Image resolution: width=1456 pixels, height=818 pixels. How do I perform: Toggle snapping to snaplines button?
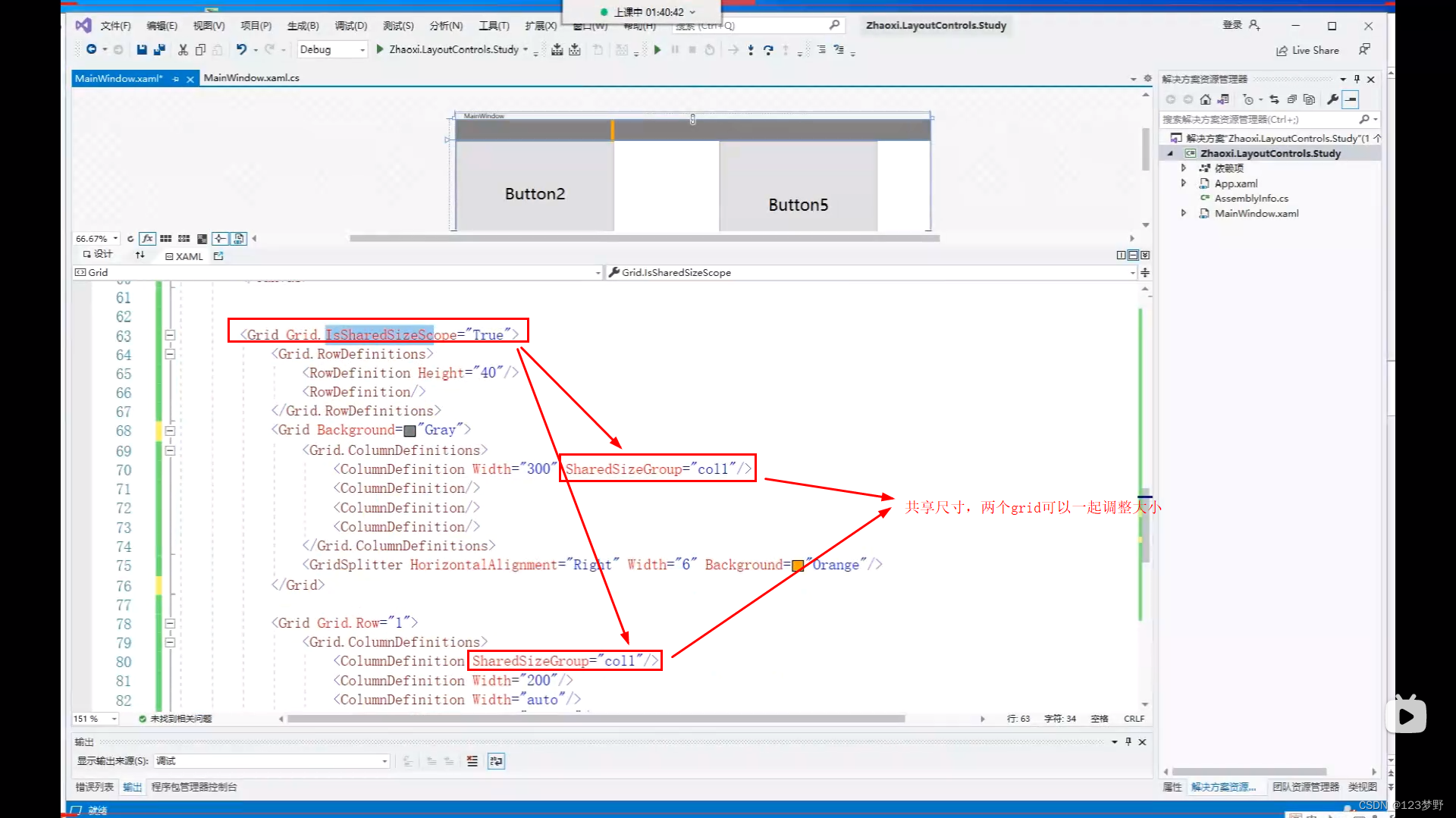pos(220,239)
